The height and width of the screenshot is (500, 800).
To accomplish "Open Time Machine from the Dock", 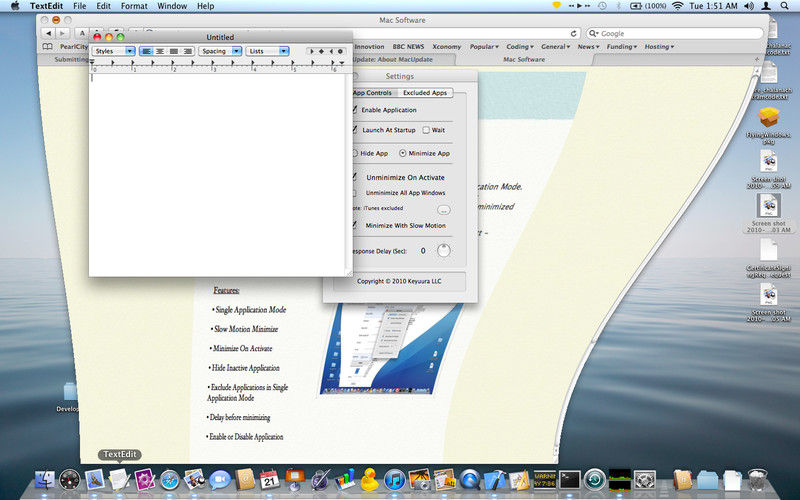I will (x=594, y=480).
